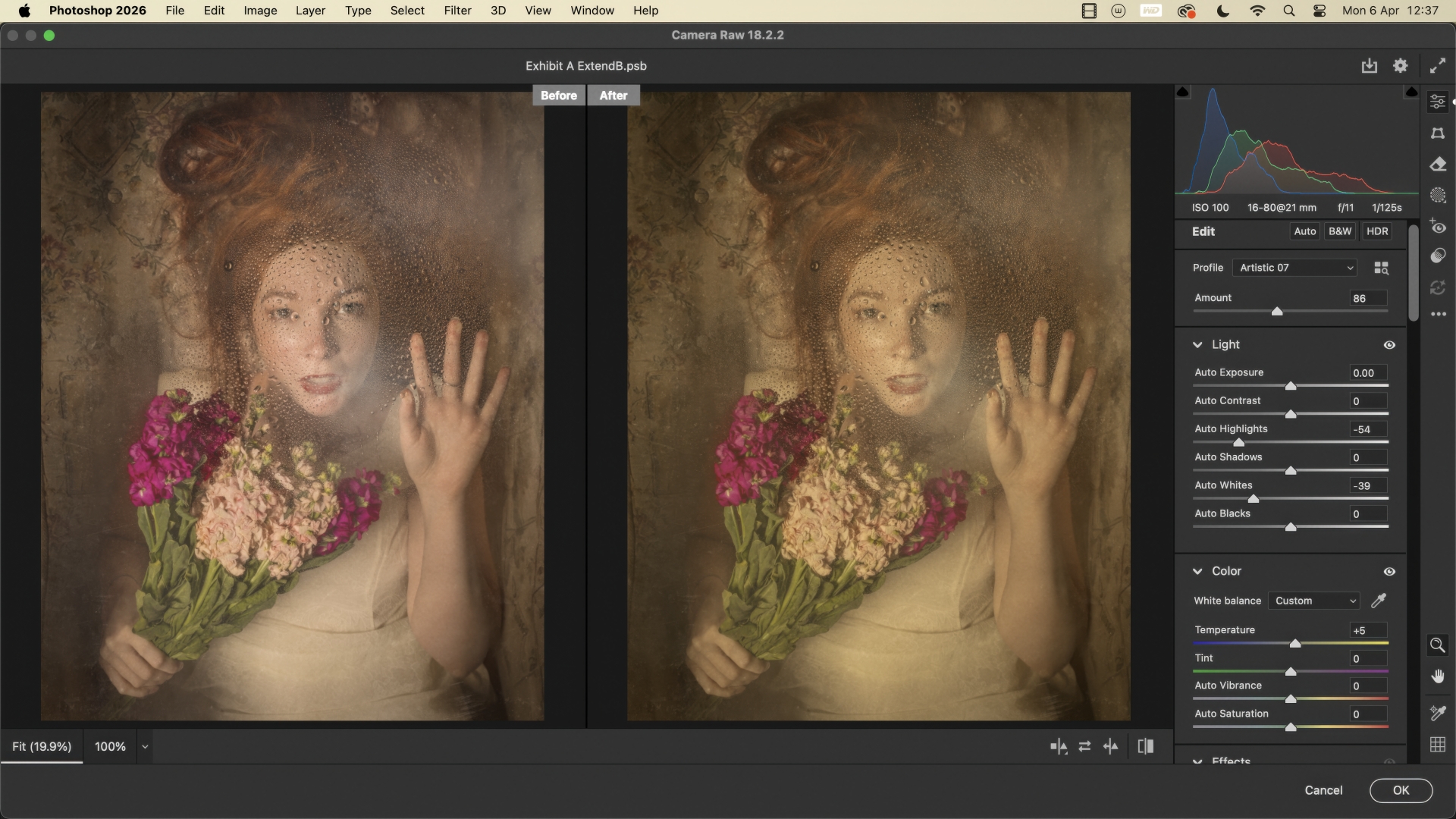
Task: Click the Temperature slider handle
Action: point(1295,644)
